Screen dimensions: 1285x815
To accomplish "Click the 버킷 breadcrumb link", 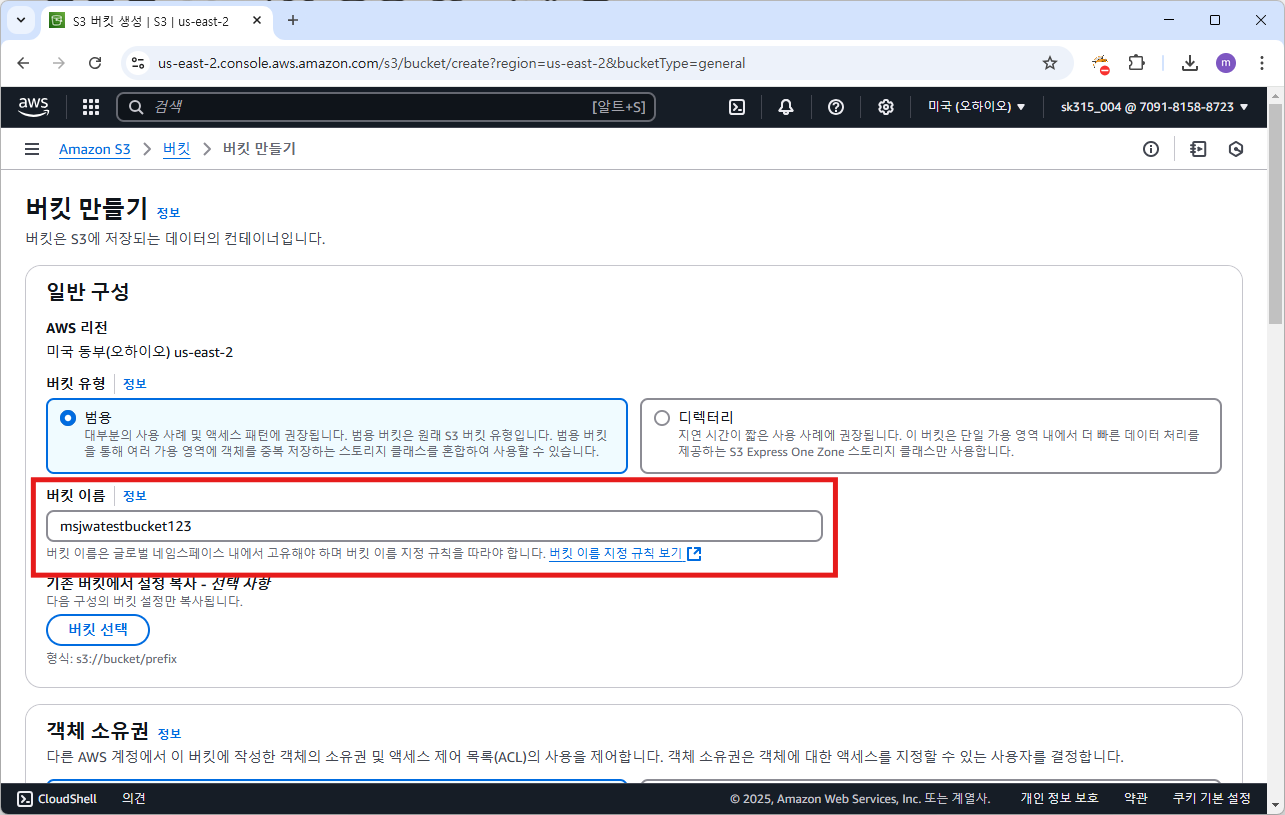I will tap(177, 149).
